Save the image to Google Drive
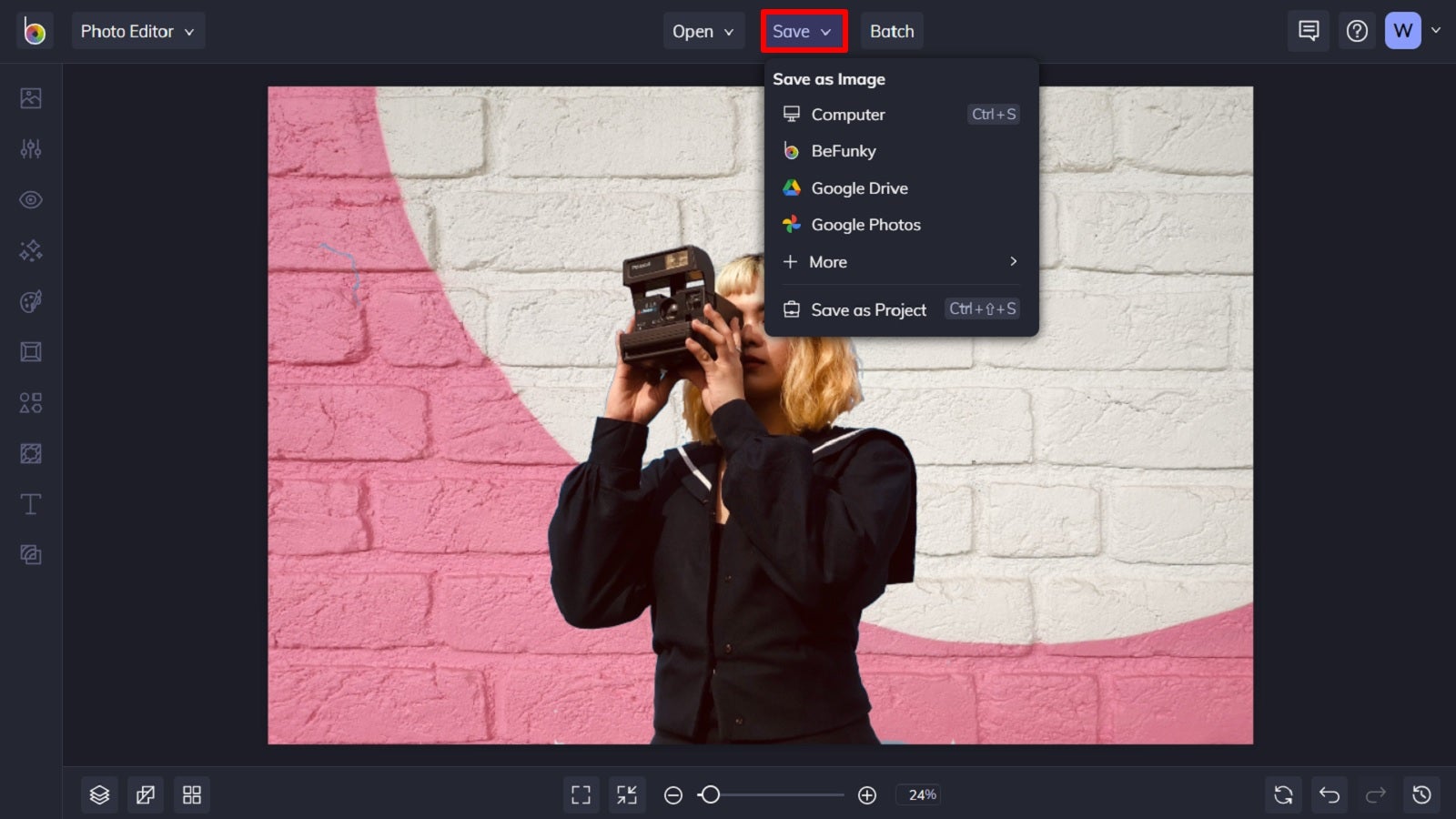 click(x=859, y=188)
